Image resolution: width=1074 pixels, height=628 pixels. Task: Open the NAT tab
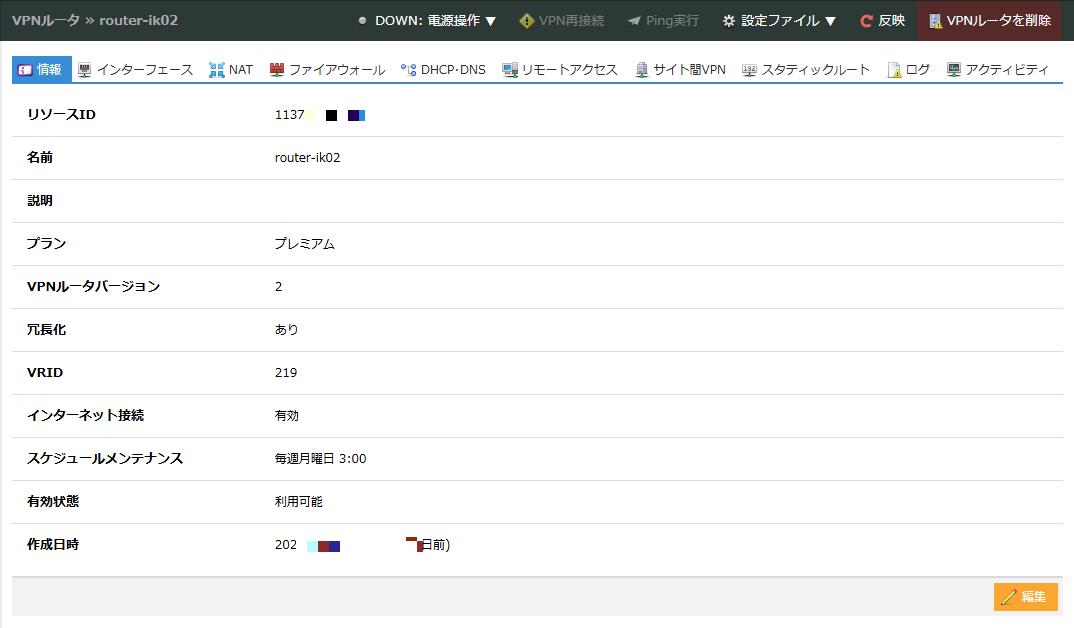point(231,70)
